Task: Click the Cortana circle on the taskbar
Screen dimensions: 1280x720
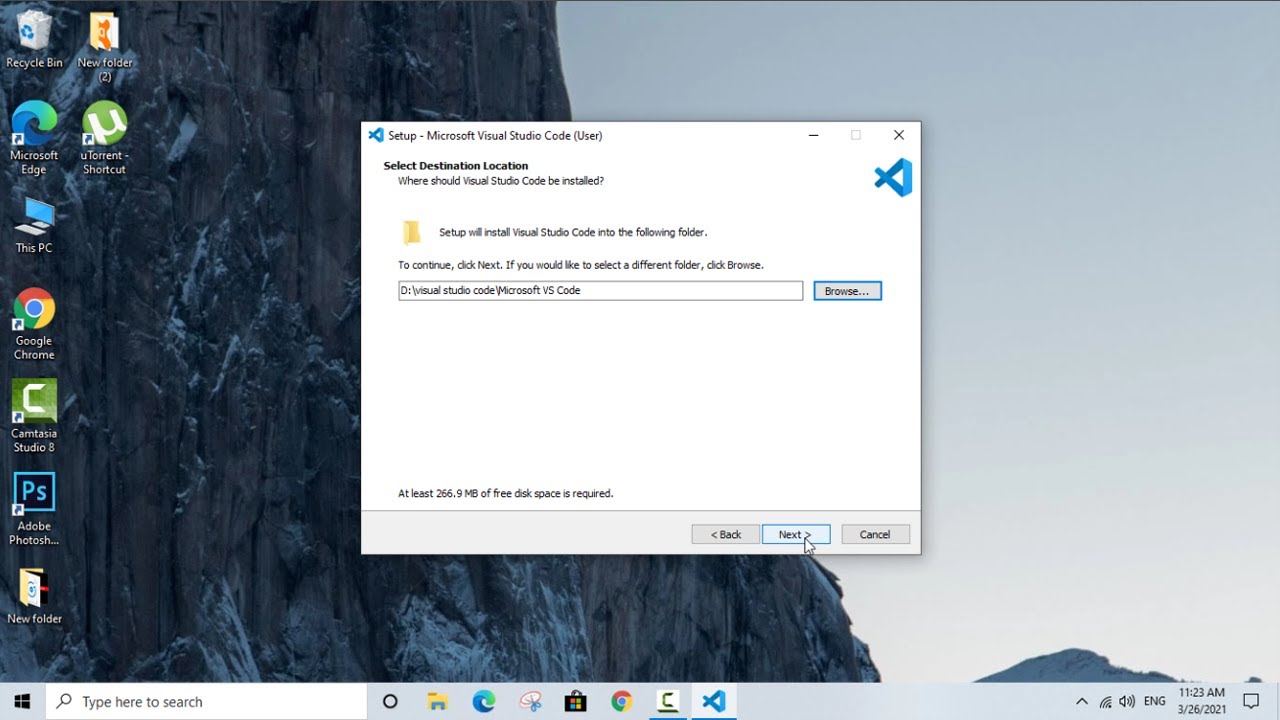Action: click(390, 702)
